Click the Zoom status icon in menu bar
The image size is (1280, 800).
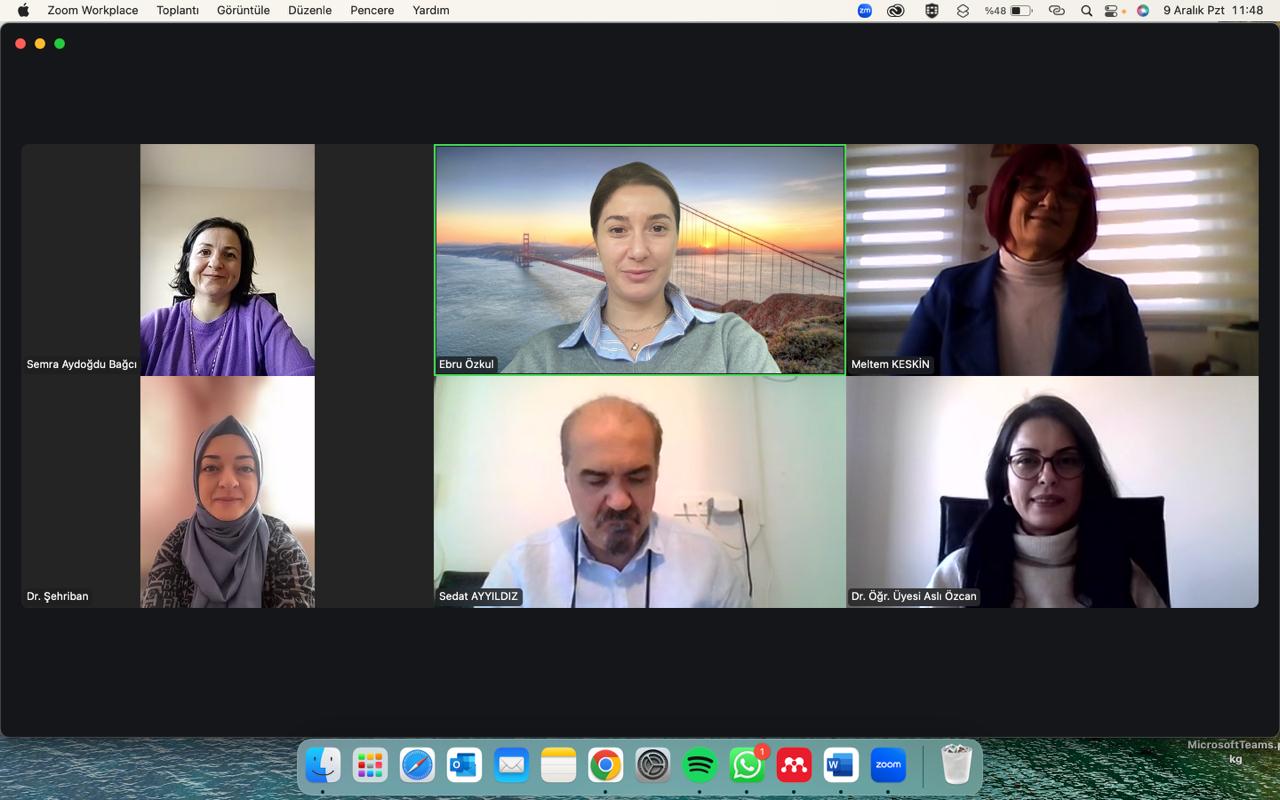865,11
